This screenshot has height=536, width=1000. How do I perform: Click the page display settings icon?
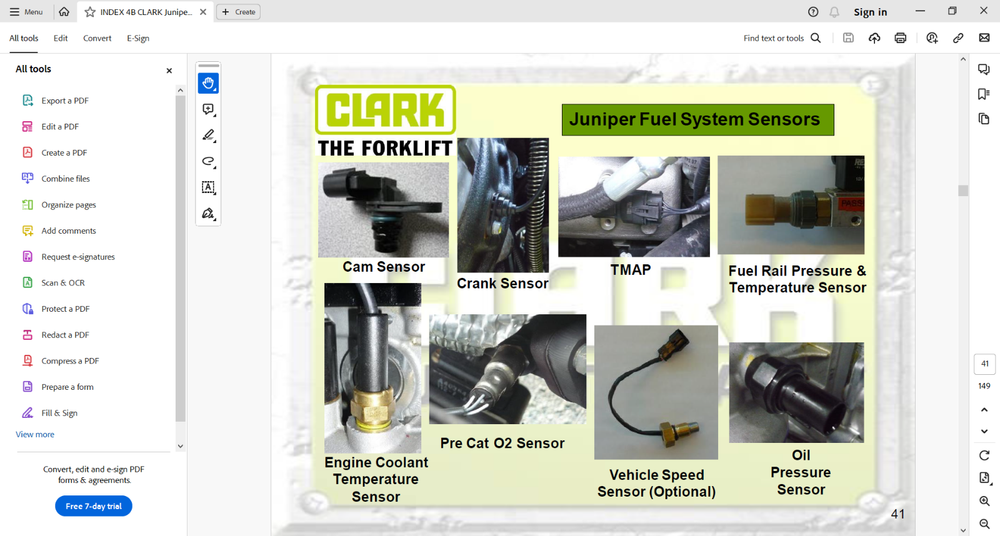[984, 478]
